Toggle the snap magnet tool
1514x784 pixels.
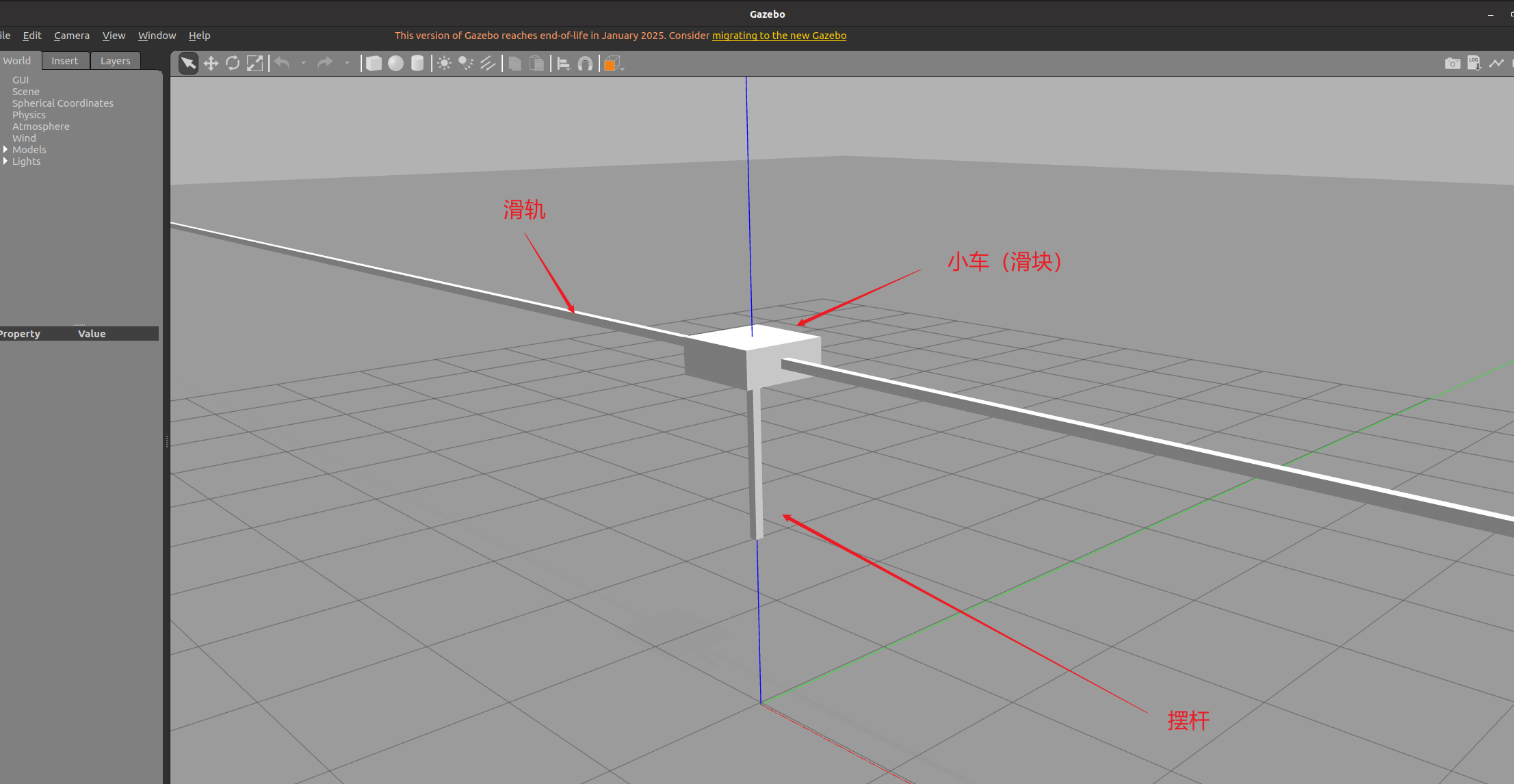586,64
